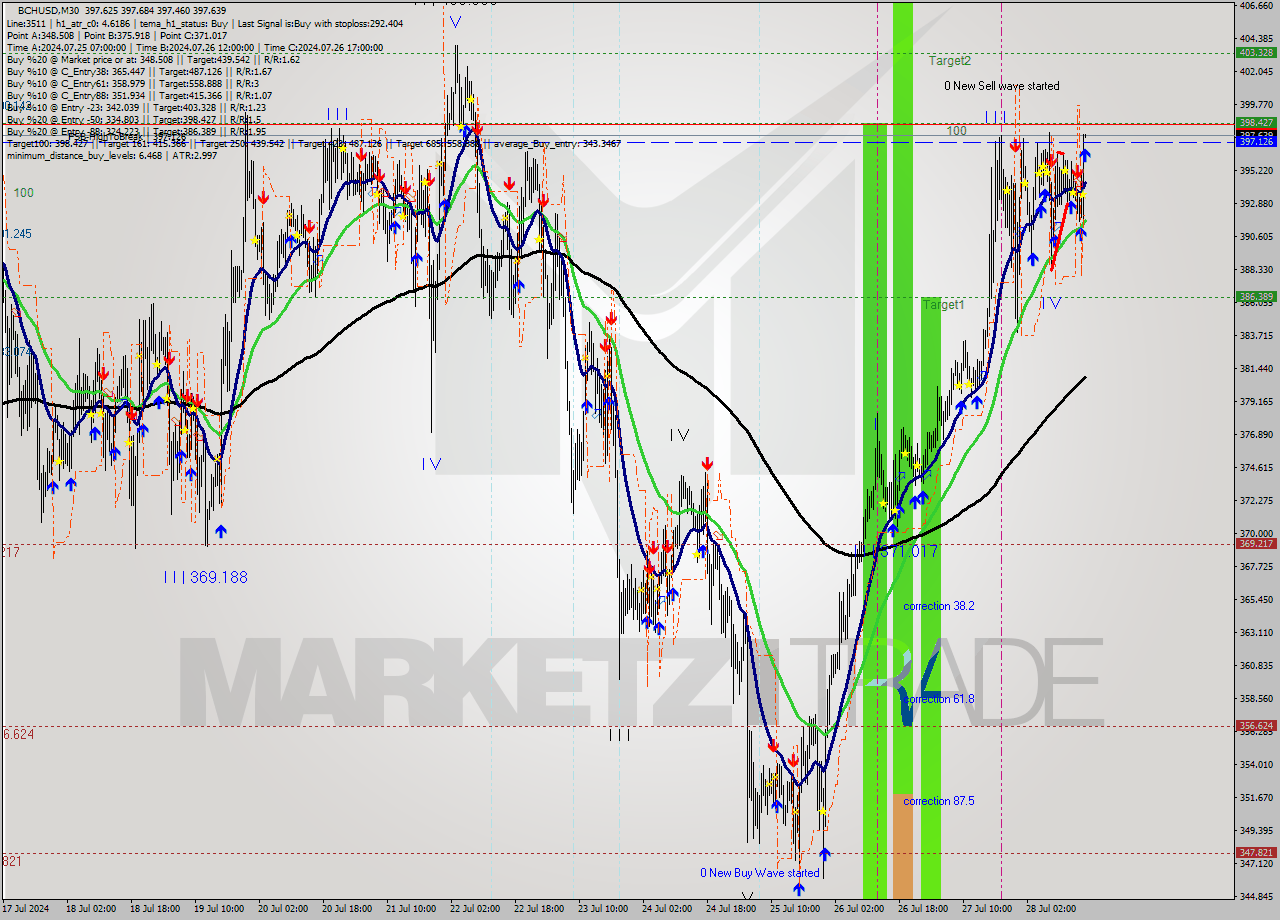The width and height of the screenshot is (1280, 920).
Task: Click the '17 Jul 2024' date label
Action: (27, 909)
